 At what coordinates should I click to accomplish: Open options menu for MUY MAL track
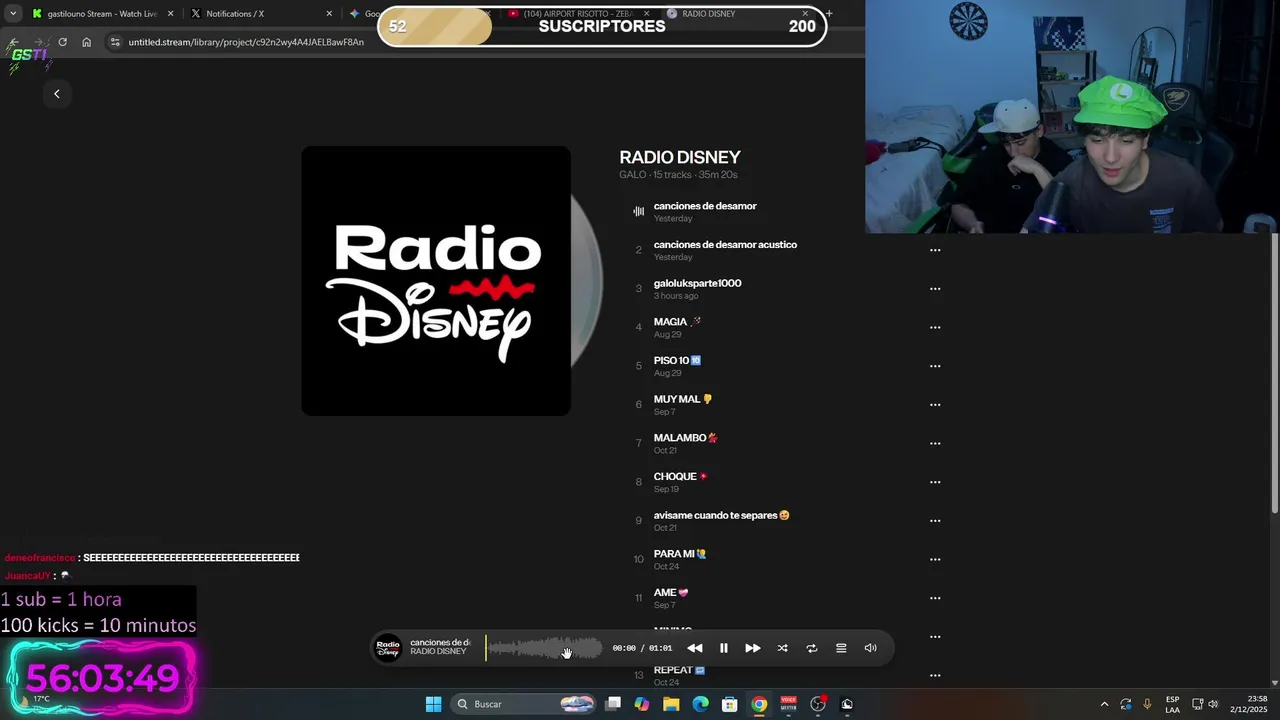click(x=935, y=405)
